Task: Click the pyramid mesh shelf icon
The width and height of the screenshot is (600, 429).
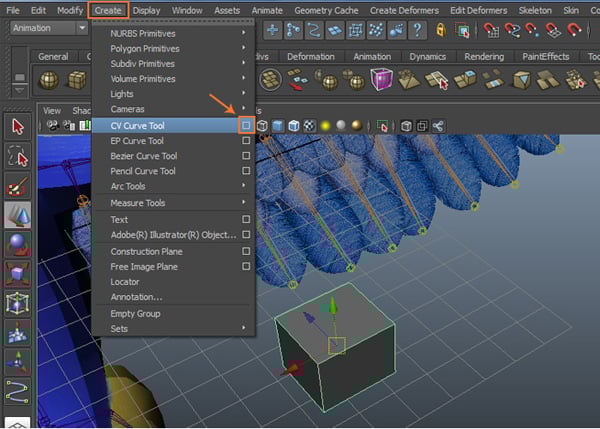Action: coord(408,80)
